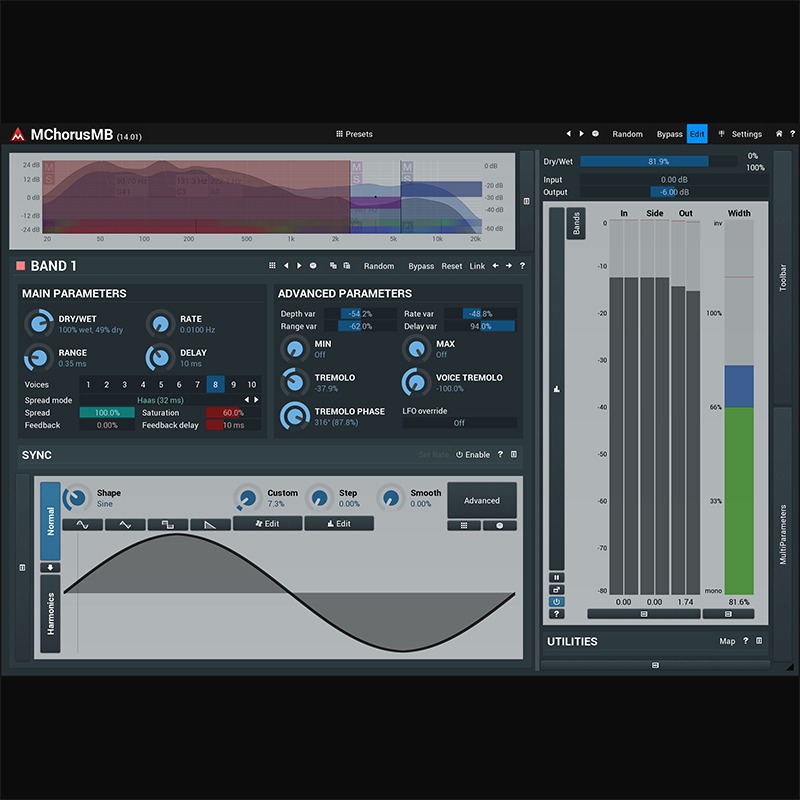Reset Band 1 parameters
Viewport: 800px width, 800px height.
pyautogui.click(x=452, y=266)
